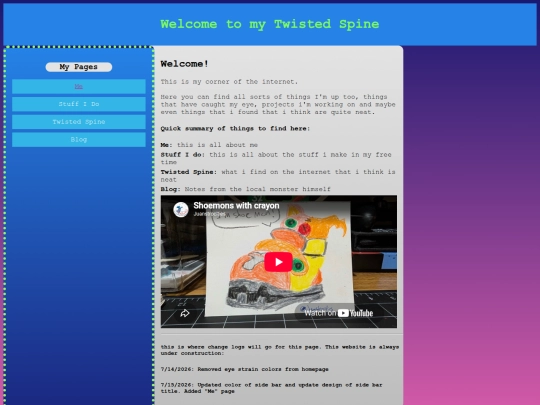Open the 'Blog' sidebar link
The image size is (540, 405).
click(x=79, y=140)
